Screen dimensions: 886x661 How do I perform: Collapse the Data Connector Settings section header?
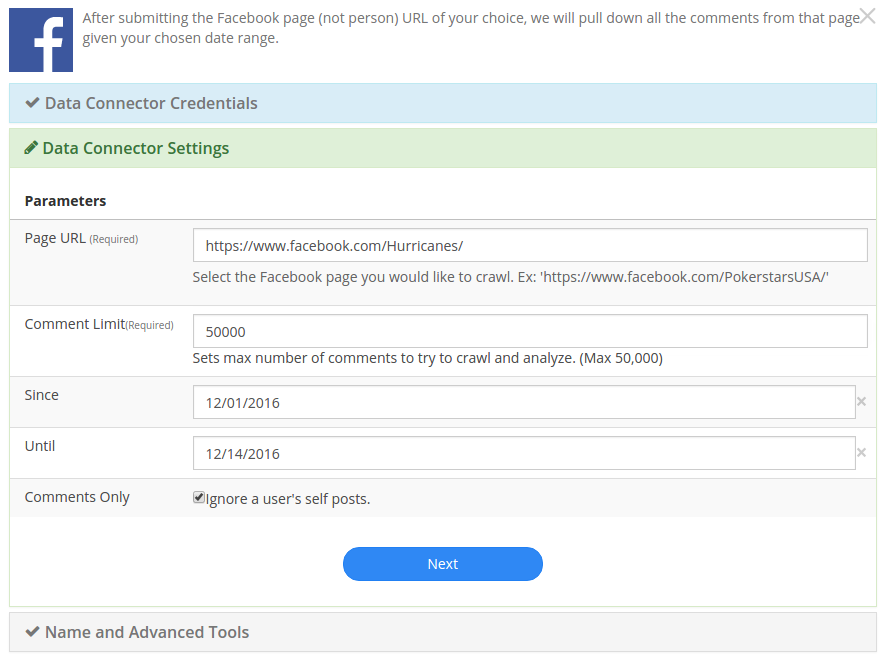pos(442,148)
